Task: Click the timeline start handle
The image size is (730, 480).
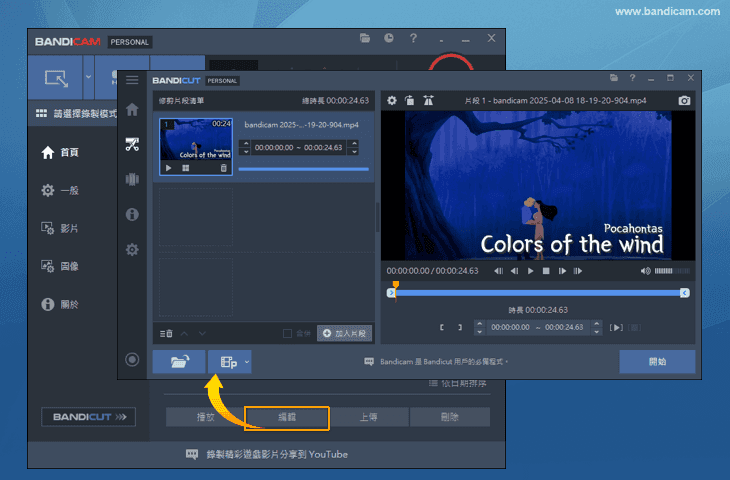Action: [x=391, y=293]
